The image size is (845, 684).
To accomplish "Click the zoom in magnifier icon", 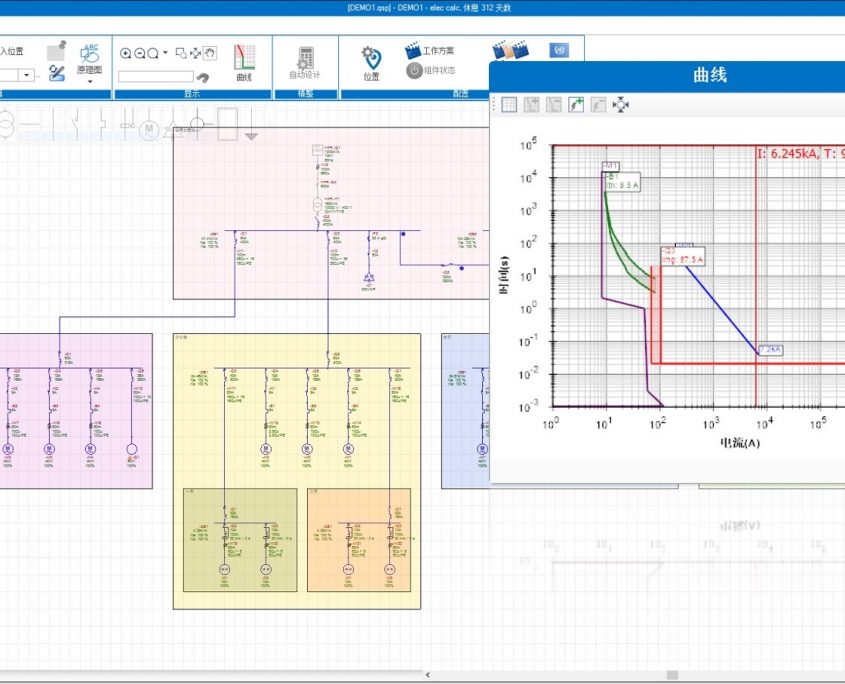I will [x=125, y=53].
